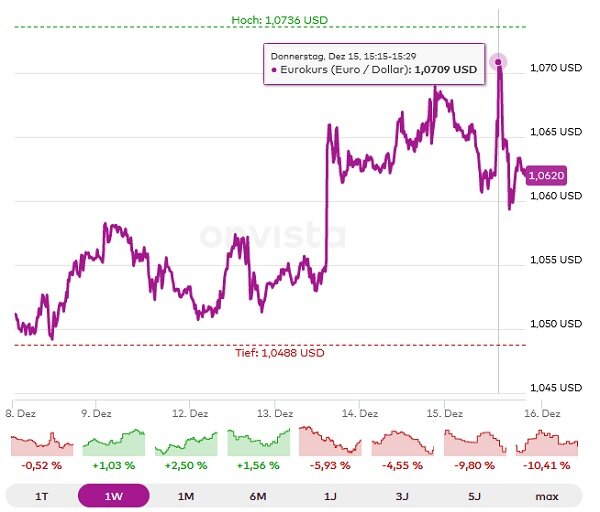Click the -4,55 % mini chart
Image resolution: width=600 pixels, height=512 pixels.
pos(402,443)
